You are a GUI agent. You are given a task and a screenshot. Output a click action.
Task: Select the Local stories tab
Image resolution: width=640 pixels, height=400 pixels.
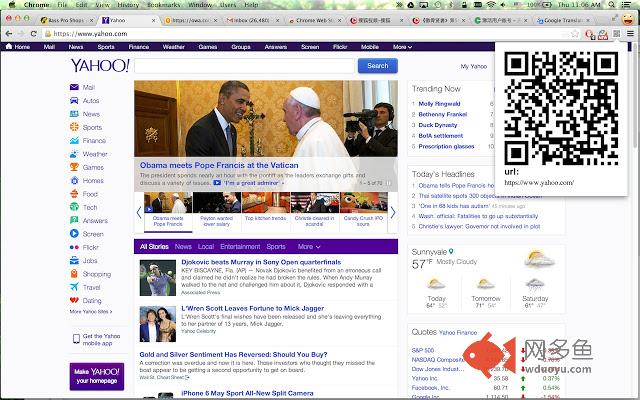coord(206,247)
